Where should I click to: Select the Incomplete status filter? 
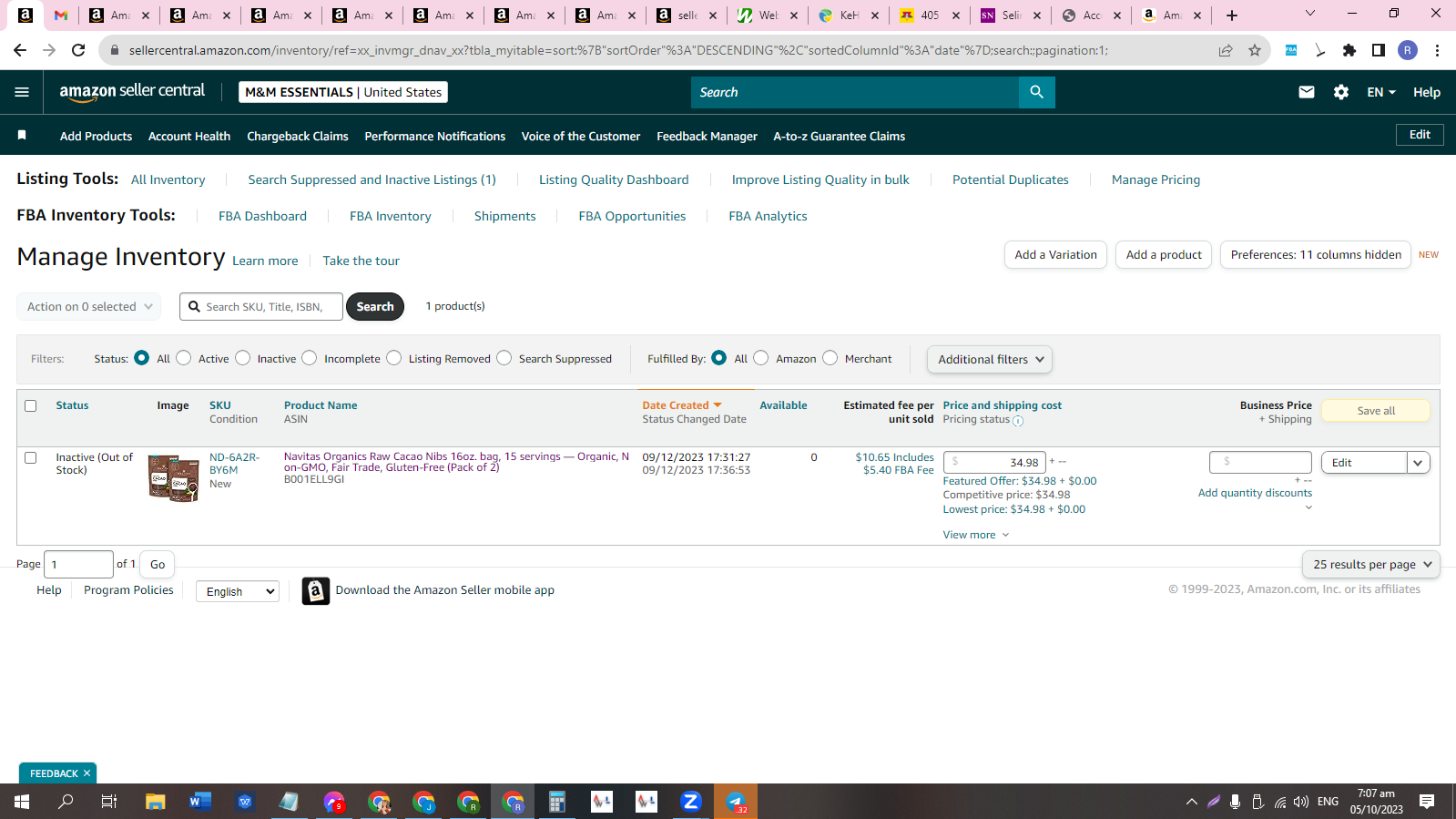pyautogui.click(x=310, y=358)
